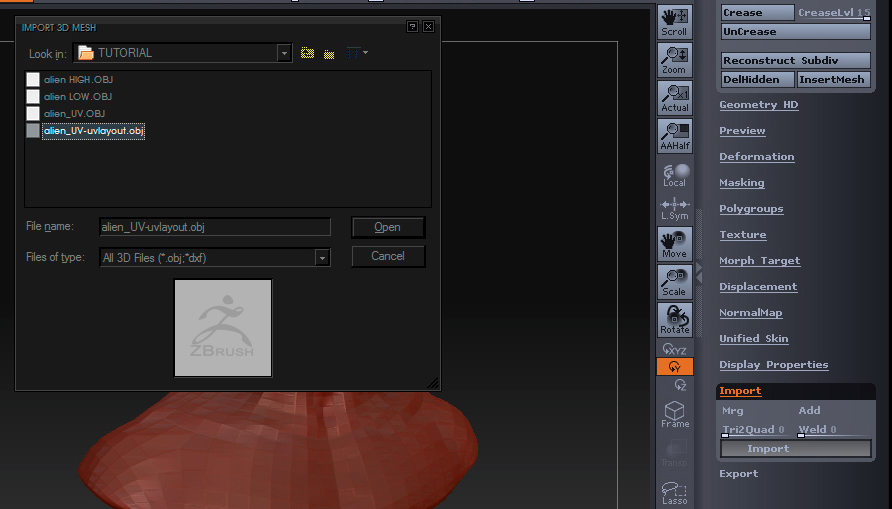Click the help question mark in dialog
This screenshot has height=509, width=892.
(412, 27)
